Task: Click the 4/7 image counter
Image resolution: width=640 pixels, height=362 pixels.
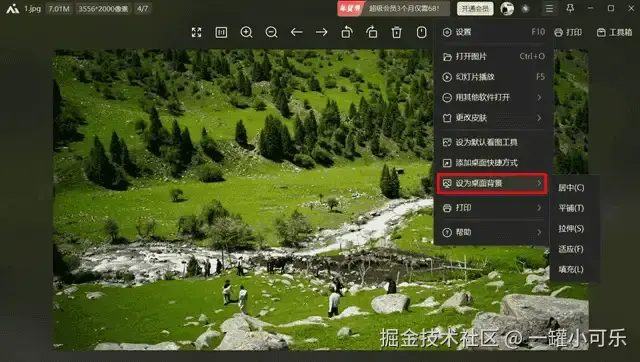Action: point(142,9)
